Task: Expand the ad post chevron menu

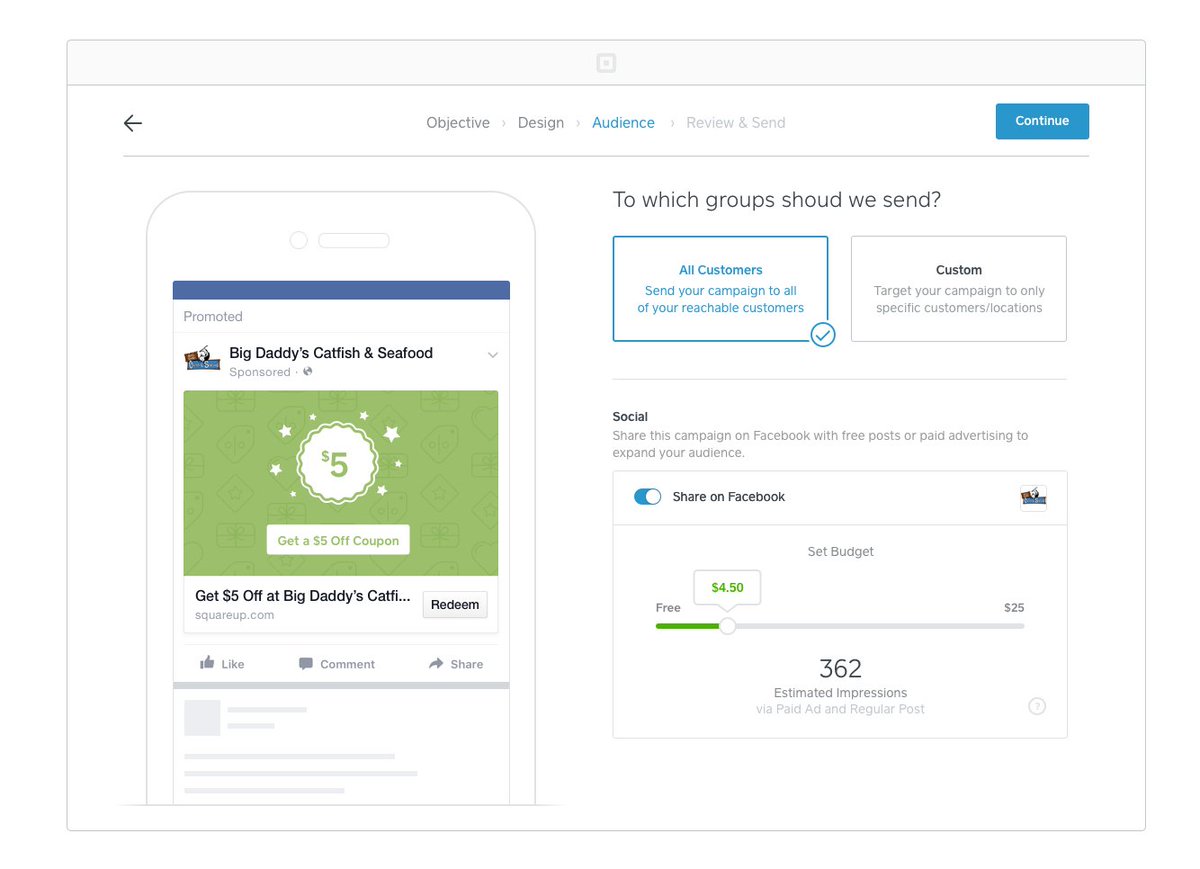Action: tap(492, 355)
